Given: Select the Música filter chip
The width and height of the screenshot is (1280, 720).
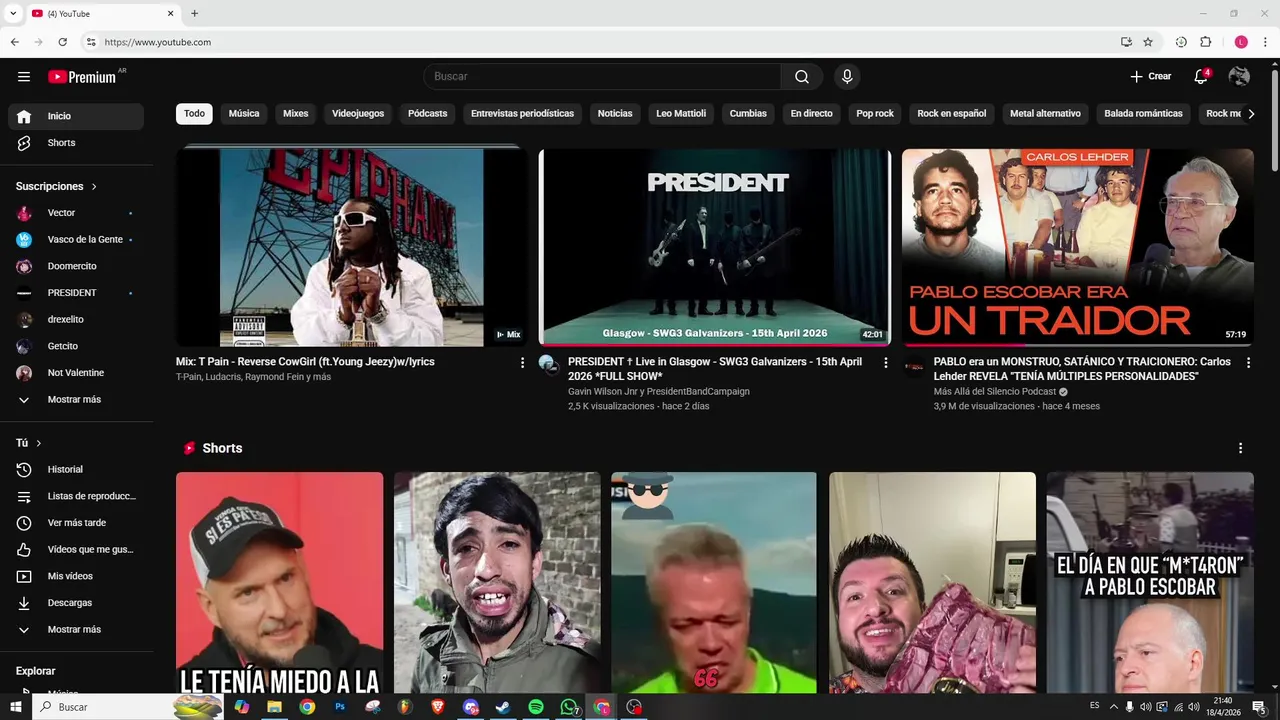Looking at the screenshot, I should (x=244, y=114).
